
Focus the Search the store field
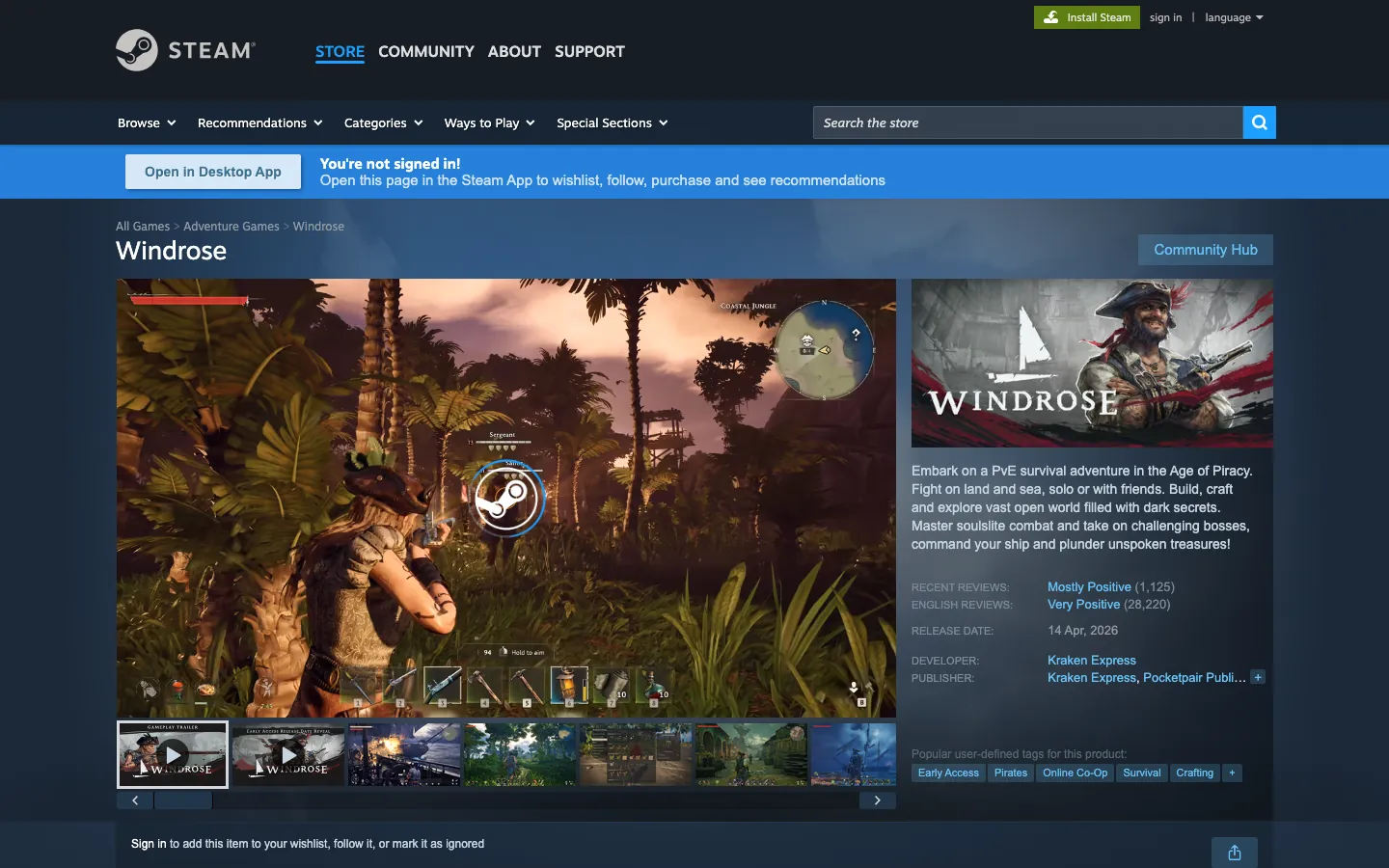tap(1027, 122)
